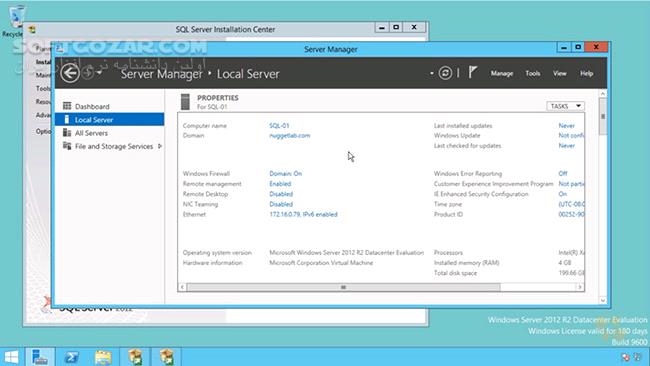650x366 pixels.
Task: Click the Dashboard grid icon
Action: point(67,106)
